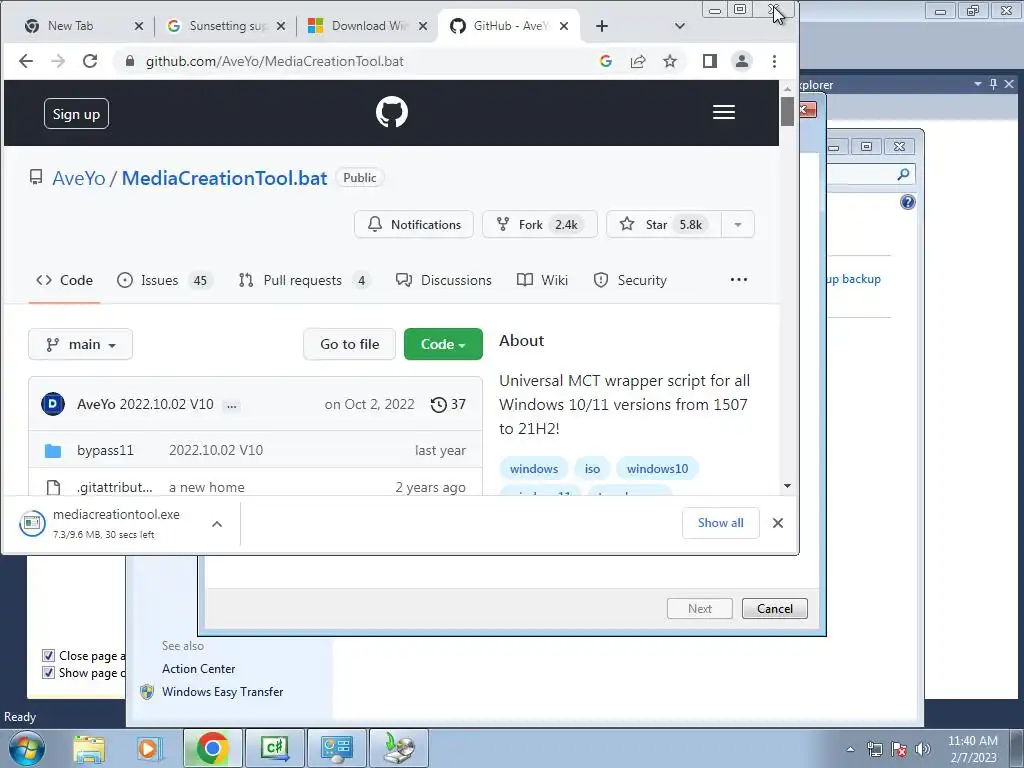Viewport: 1024px width, 768px height.
Task: Click volume speaker tray icon
Action: tap(923, 749)
